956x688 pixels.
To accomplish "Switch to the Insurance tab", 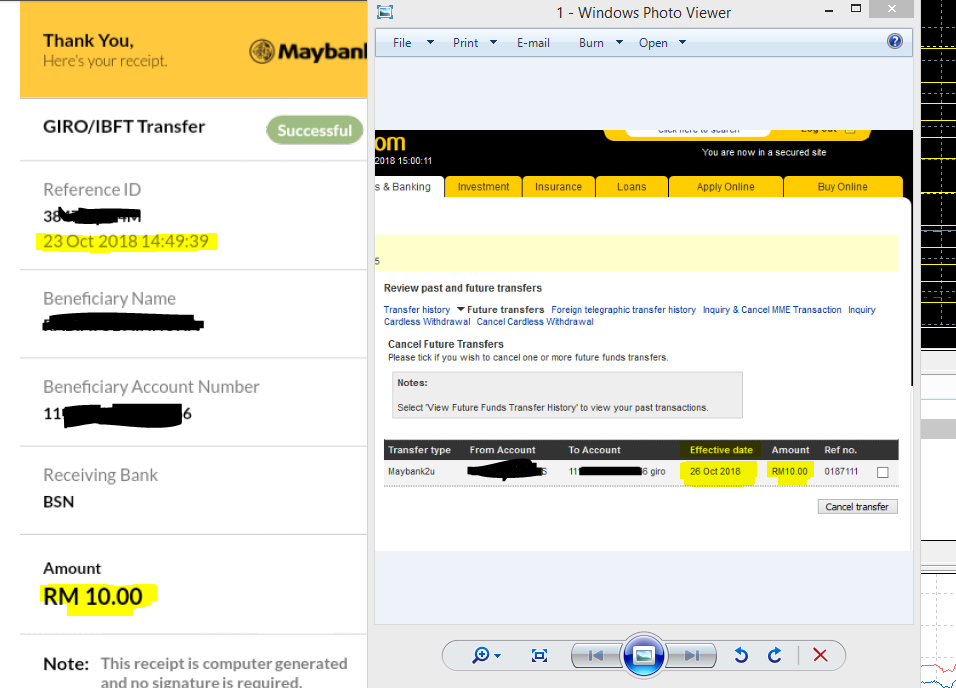I will coord(558,187).
